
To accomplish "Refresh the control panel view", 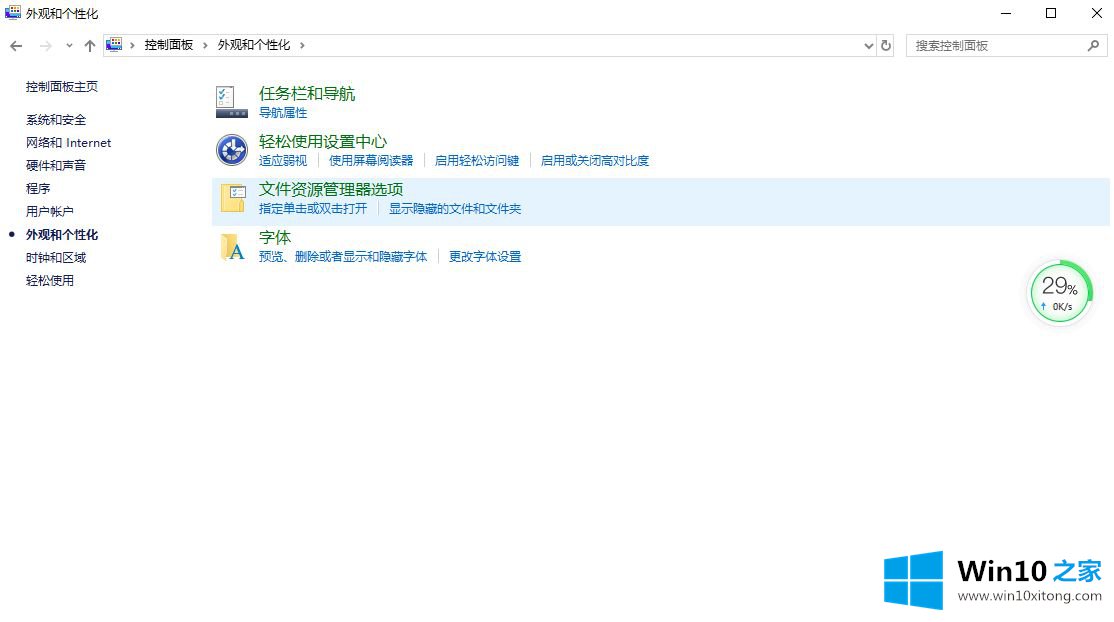I will click(885, 46).
